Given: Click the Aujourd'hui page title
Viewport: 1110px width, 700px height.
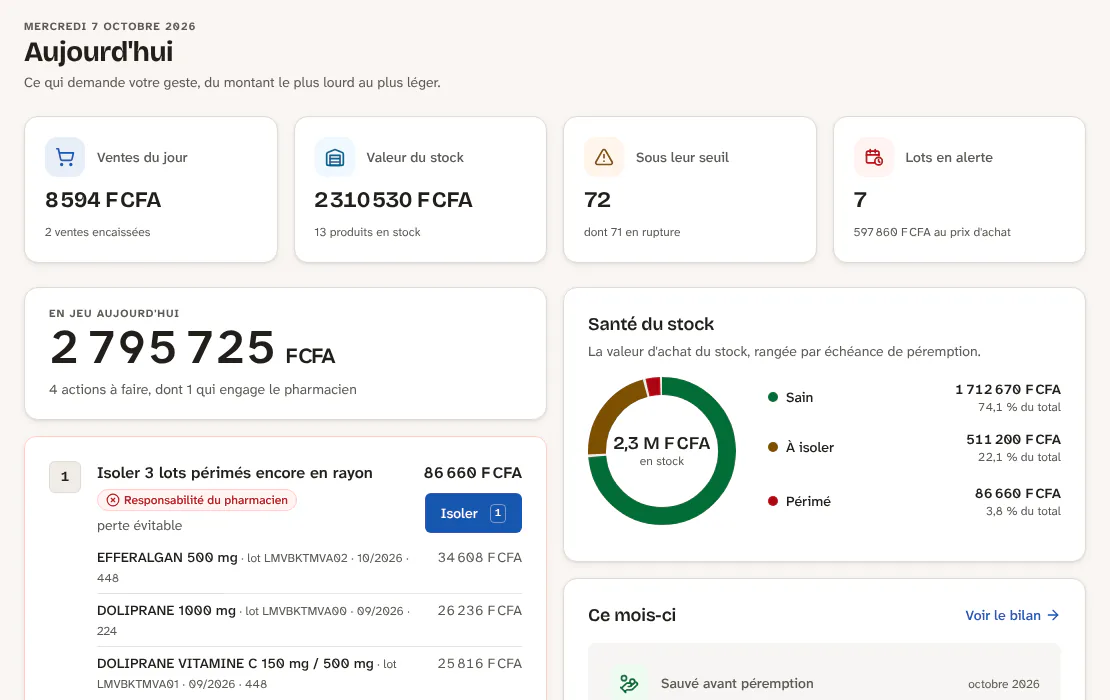Looking at the screenshot, I should [98, 52].
